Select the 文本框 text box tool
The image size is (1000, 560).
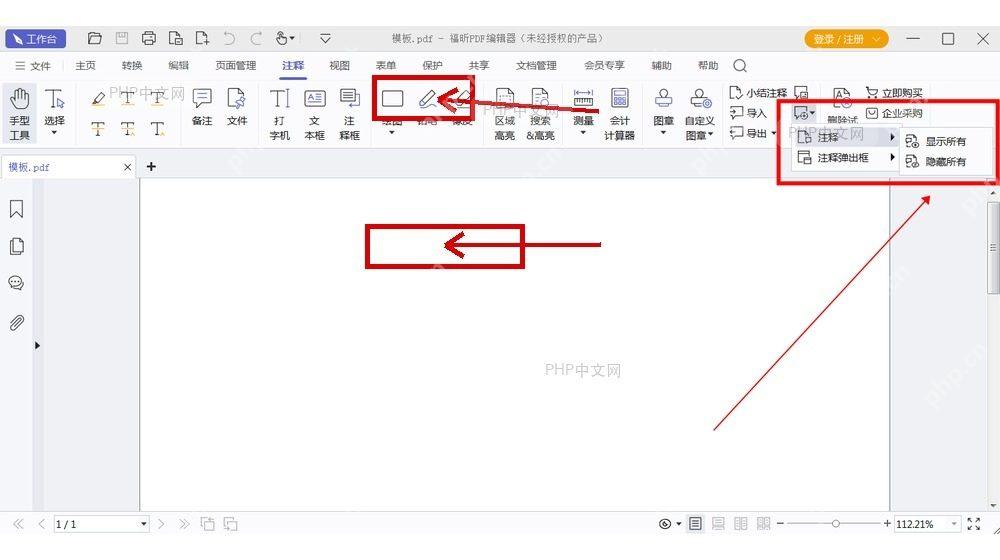(314, 114)
